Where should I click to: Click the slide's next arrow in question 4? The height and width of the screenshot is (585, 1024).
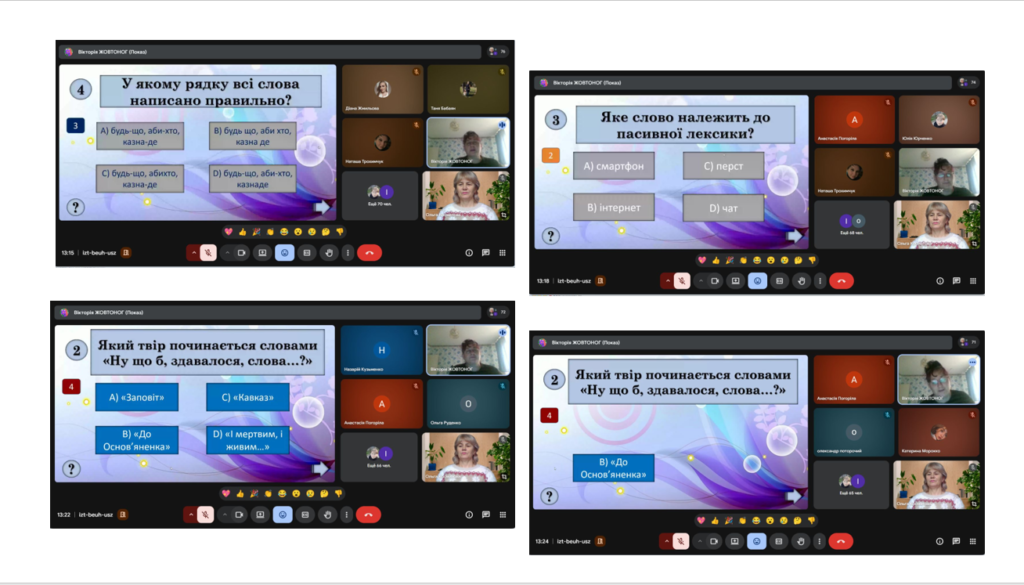(x=322, y=207)
